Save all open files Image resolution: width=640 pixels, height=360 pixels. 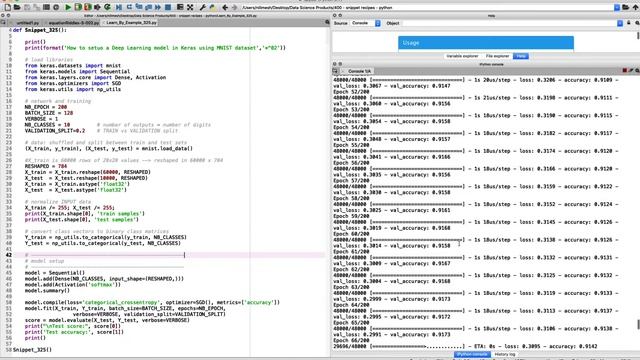point(37,7)
